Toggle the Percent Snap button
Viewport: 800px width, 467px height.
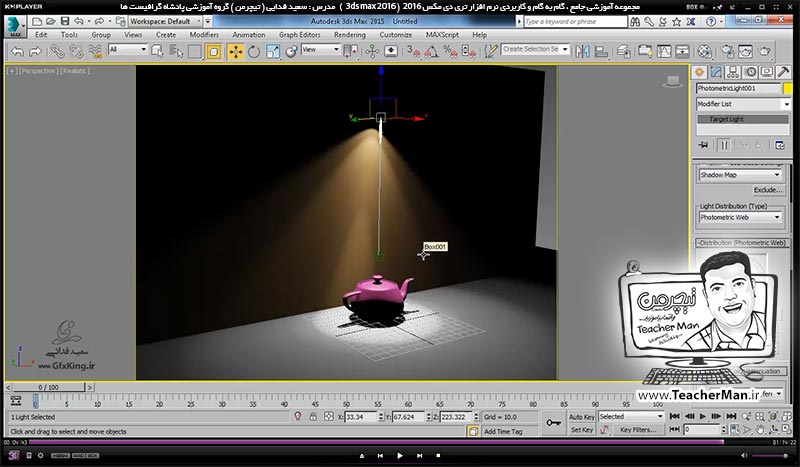click(x=450, y=51)
